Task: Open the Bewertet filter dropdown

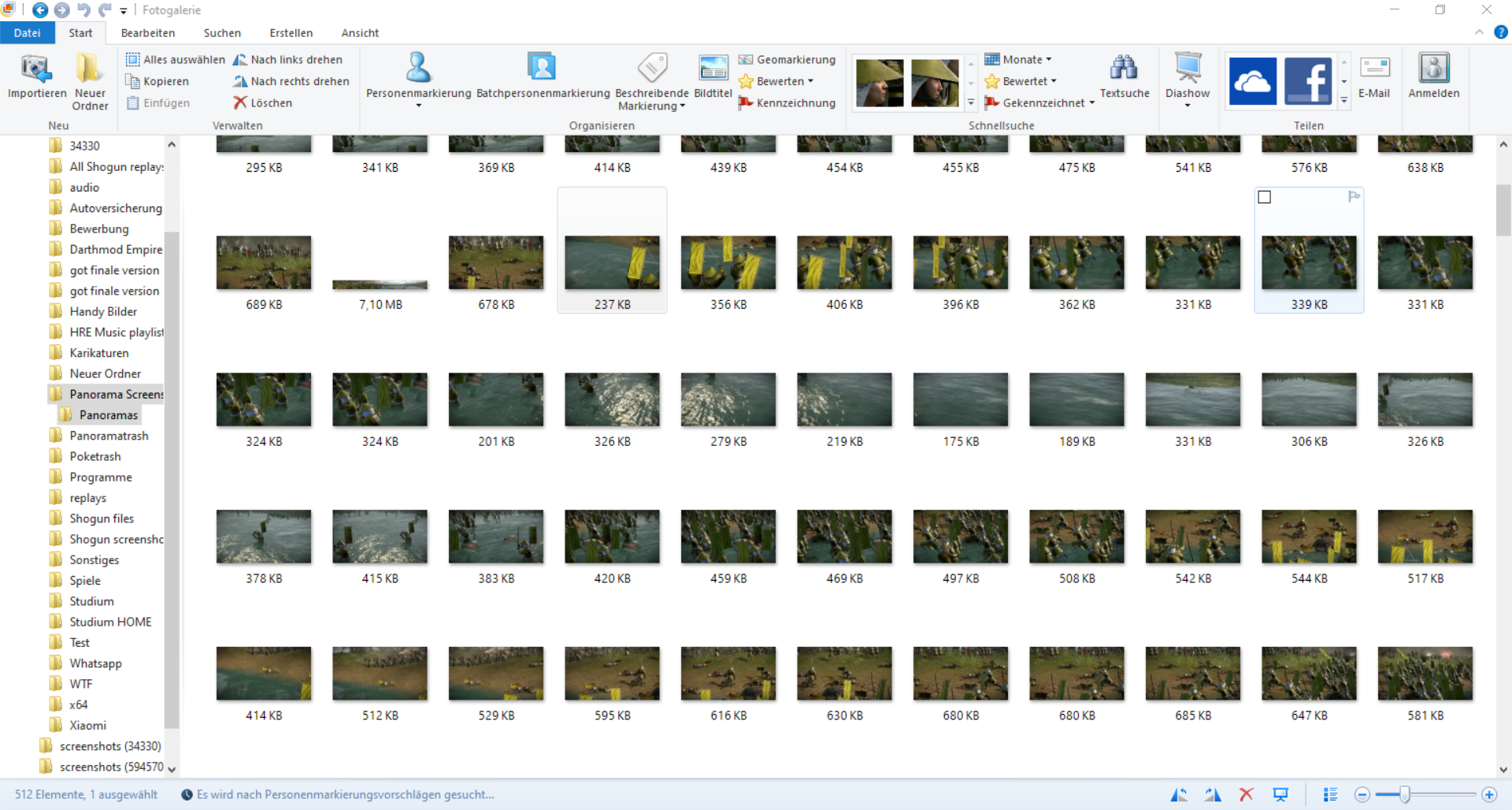Action: tap(1021, 81)
